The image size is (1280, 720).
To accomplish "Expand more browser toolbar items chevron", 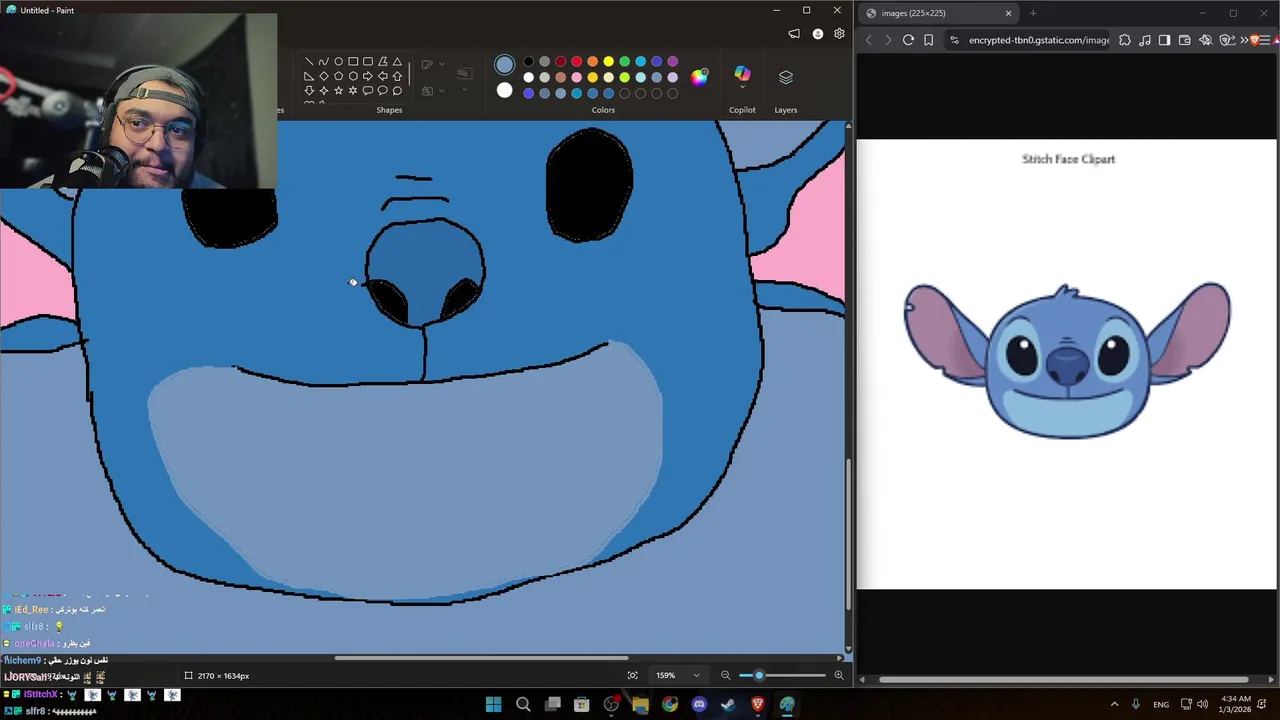I will click(x=1244, y=40).
